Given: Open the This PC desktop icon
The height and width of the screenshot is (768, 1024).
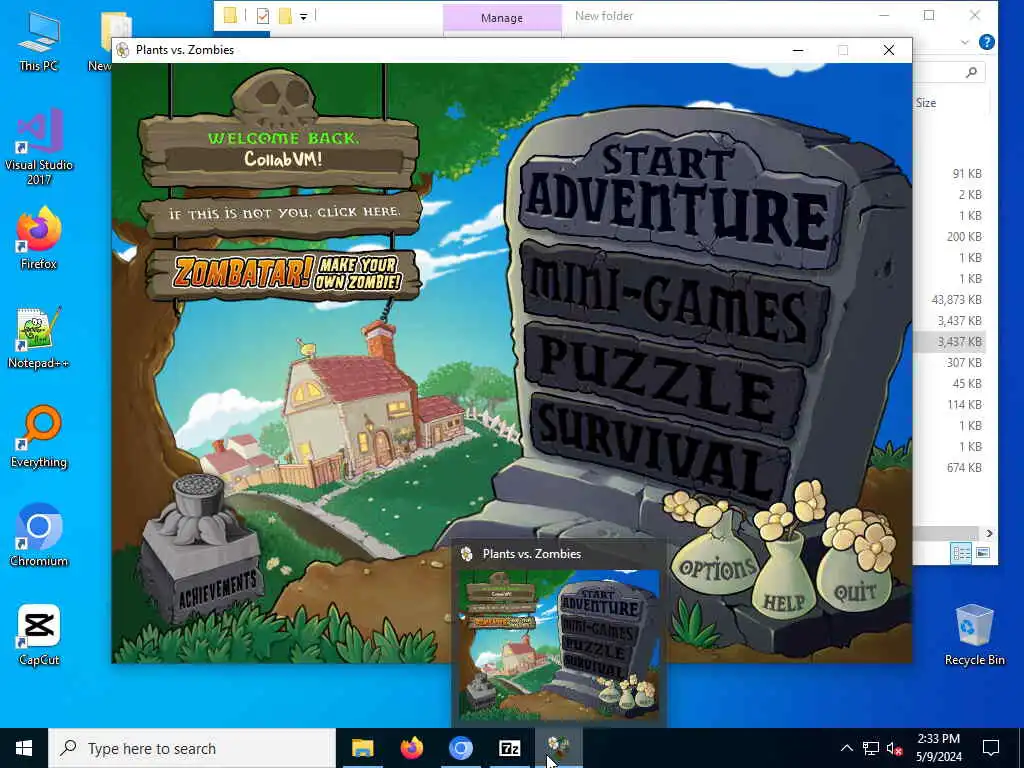Looking at the screenshot, I should [39, 40].
